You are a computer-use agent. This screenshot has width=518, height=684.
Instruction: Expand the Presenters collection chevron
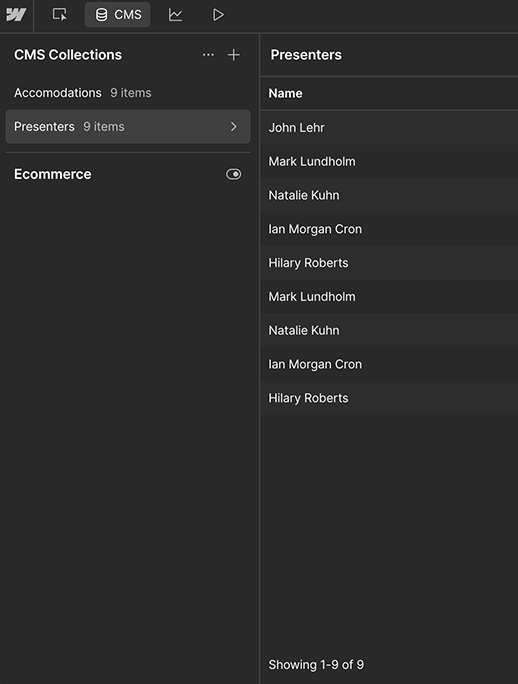(x=234, y=127)
